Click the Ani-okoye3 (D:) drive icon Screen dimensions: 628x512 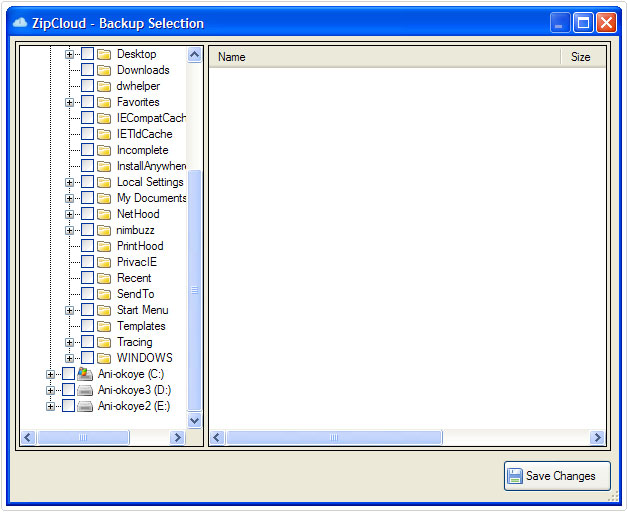[x=85, y=390]
